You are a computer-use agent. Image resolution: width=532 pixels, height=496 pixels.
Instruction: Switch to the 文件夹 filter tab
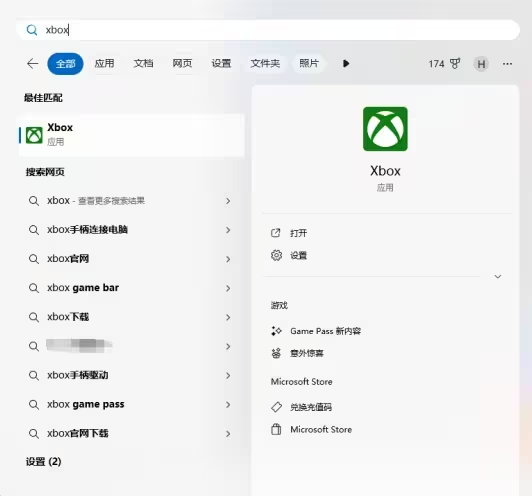coord(265,63)
